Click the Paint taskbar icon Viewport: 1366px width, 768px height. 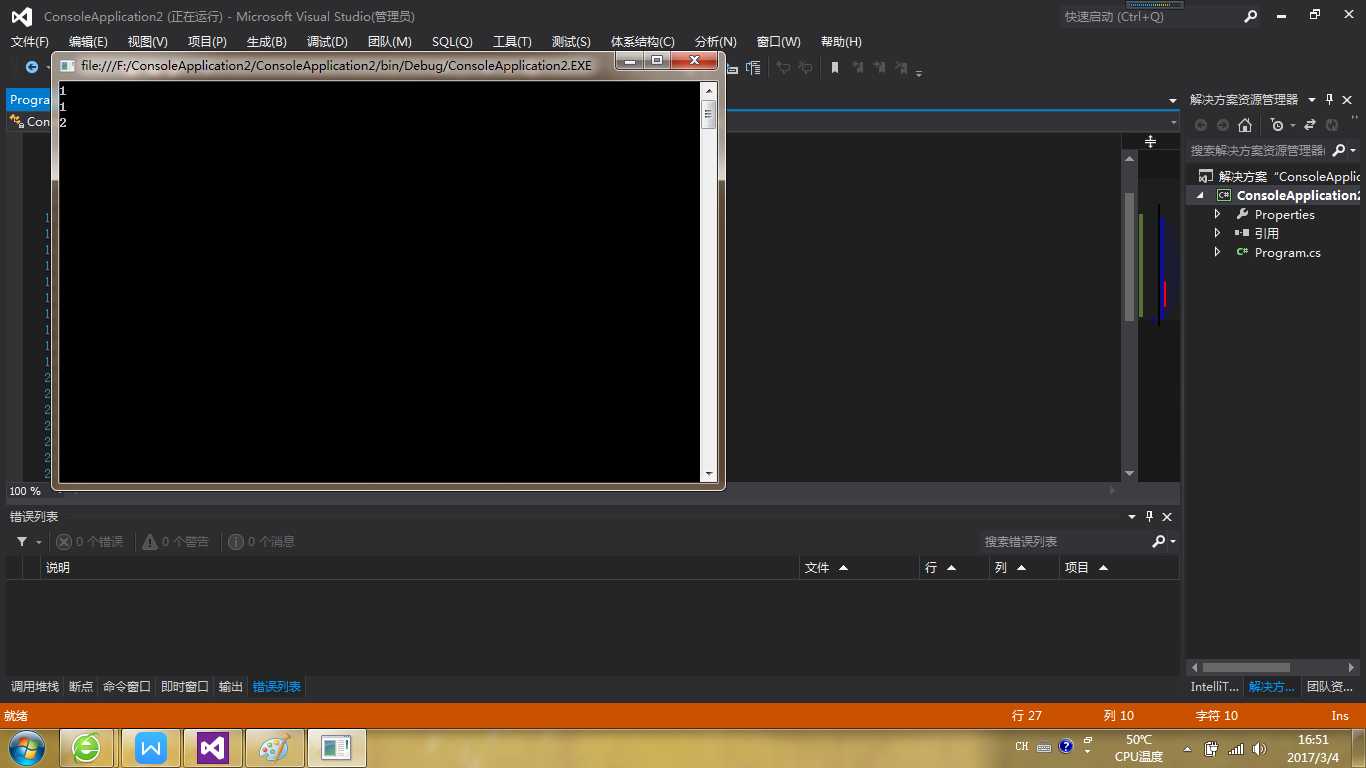click(273, 748)
